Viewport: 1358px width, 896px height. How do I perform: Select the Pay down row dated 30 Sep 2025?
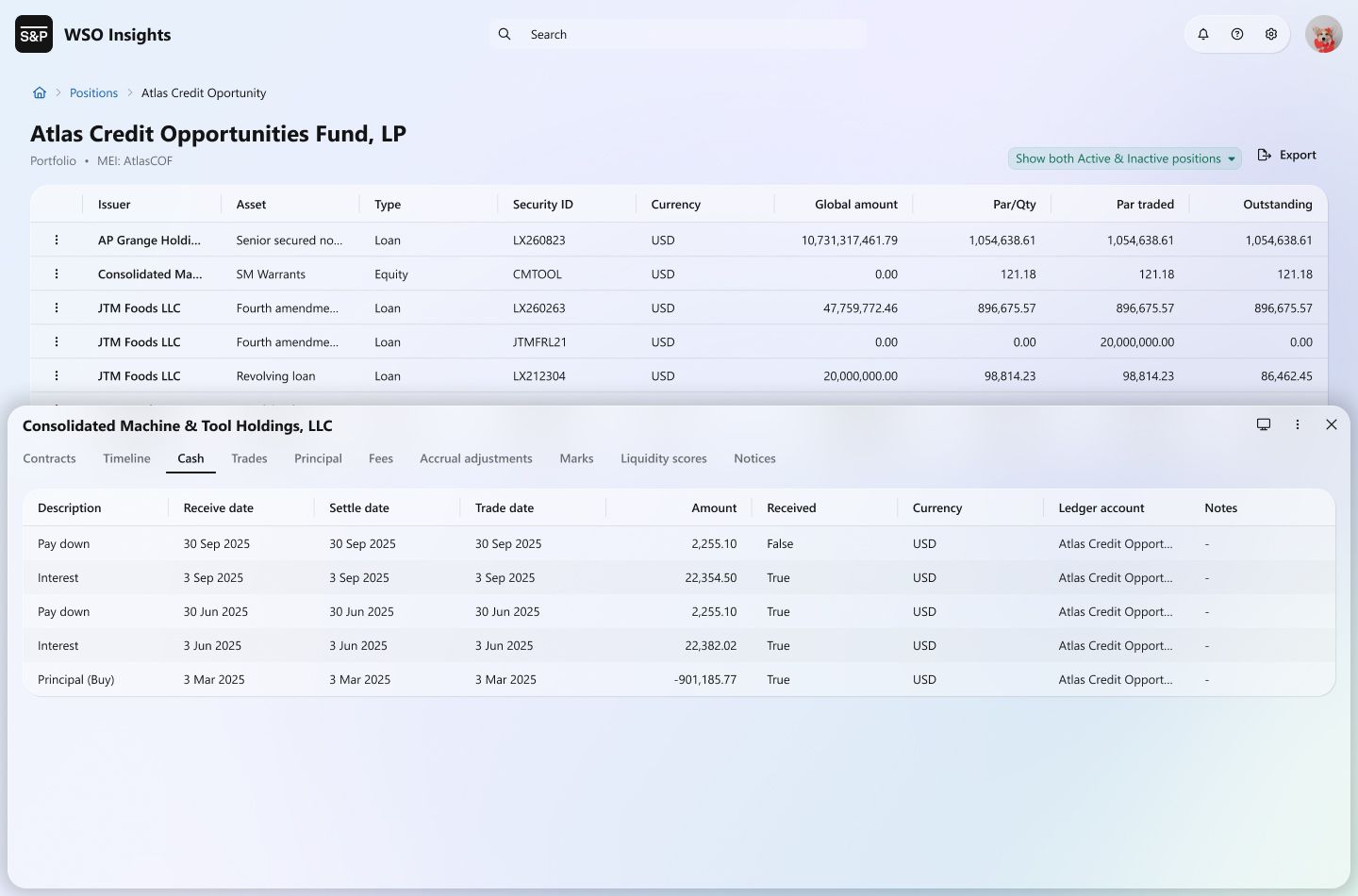[679, 544]
